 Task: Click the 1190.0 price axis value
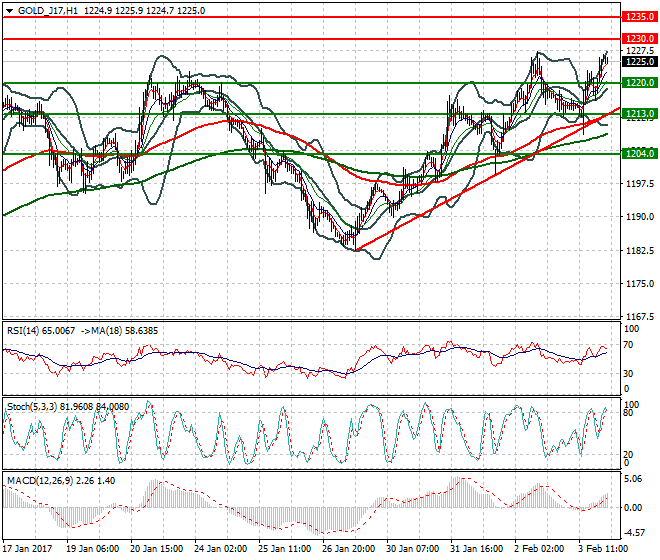[x=640, y=217]
